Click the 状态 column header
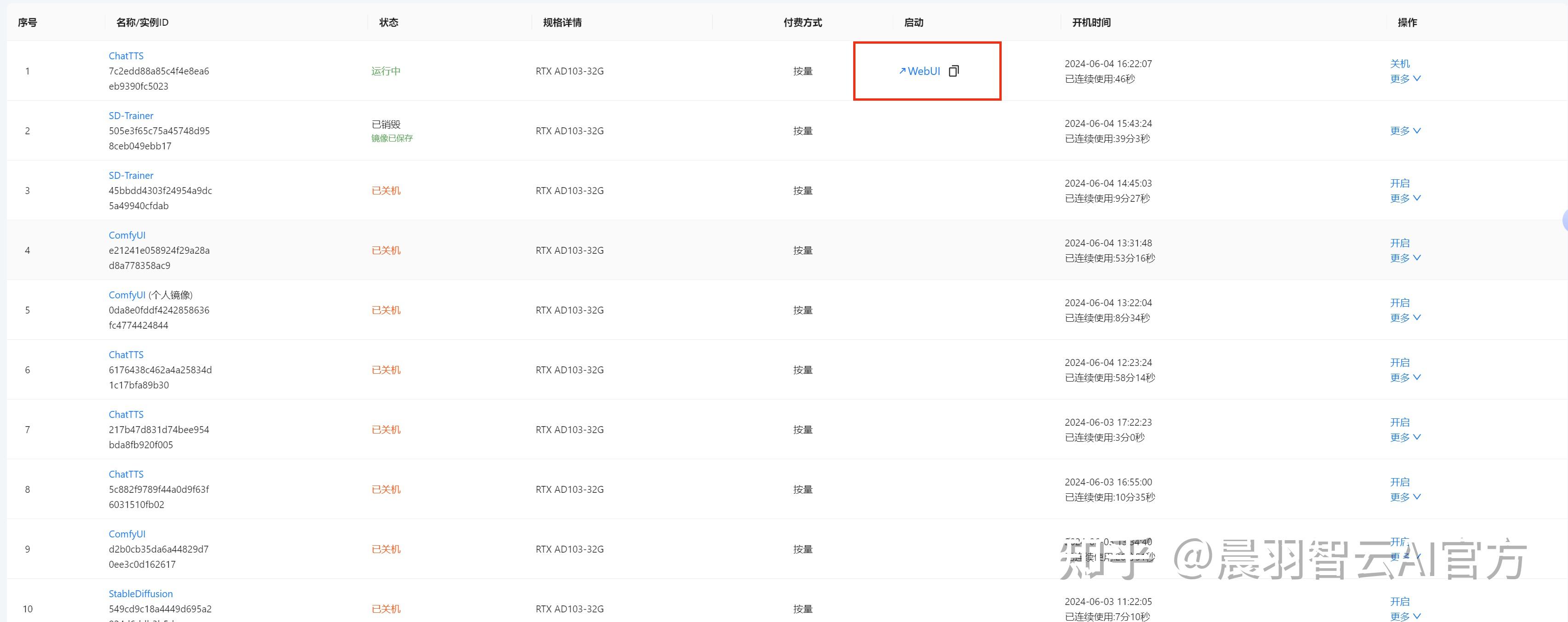Viewport: 1568px width, 622px height. tap(388, 23)
